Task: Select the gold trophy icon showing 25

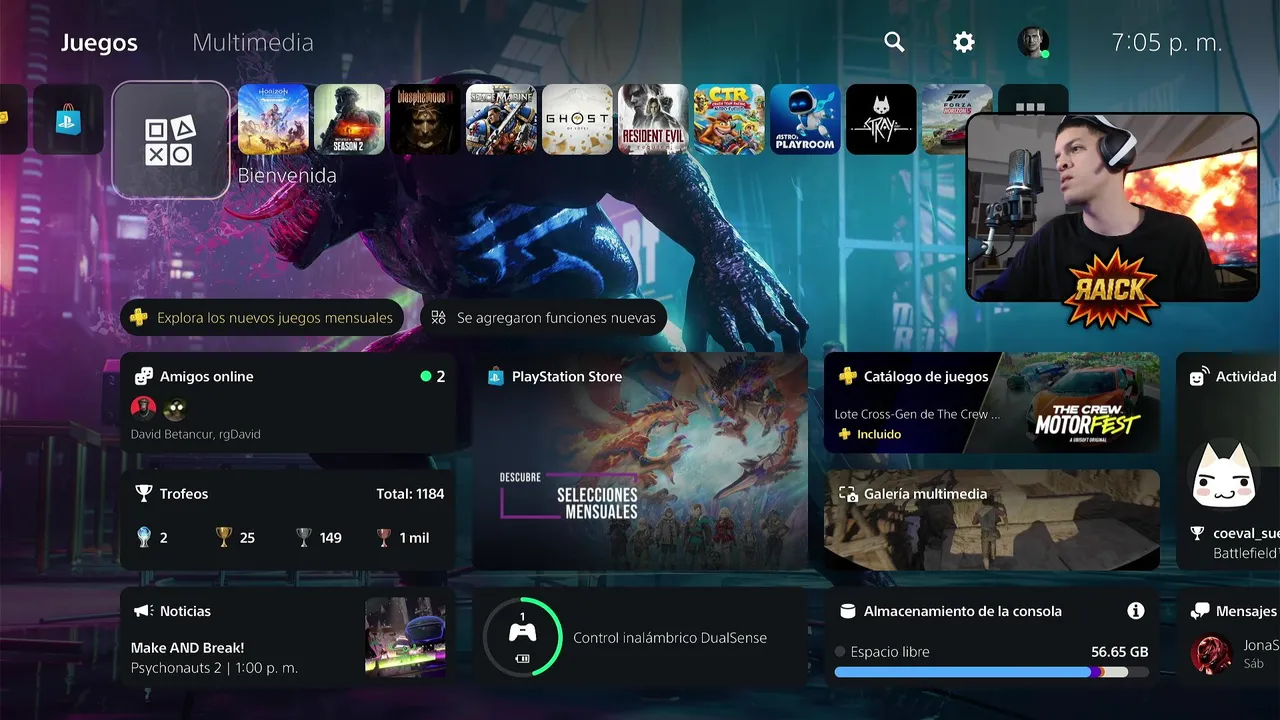Action: (224, 538)
